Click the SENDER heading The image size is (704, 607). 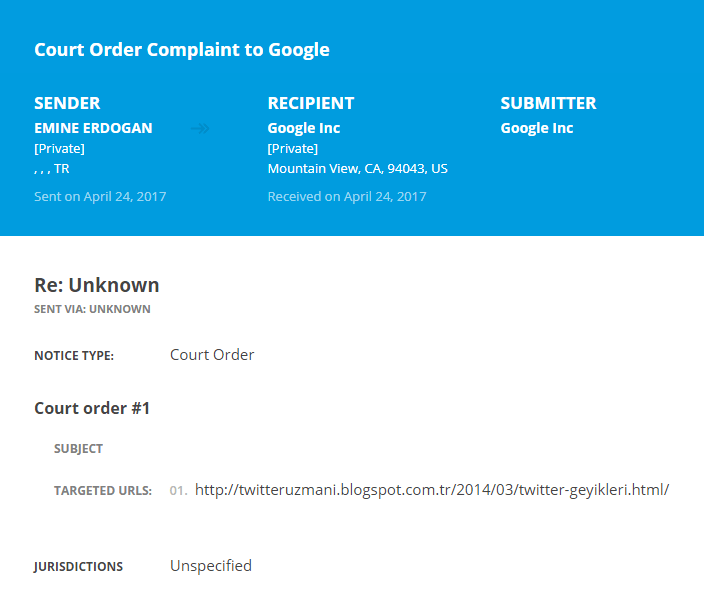[x=67, y=103]
